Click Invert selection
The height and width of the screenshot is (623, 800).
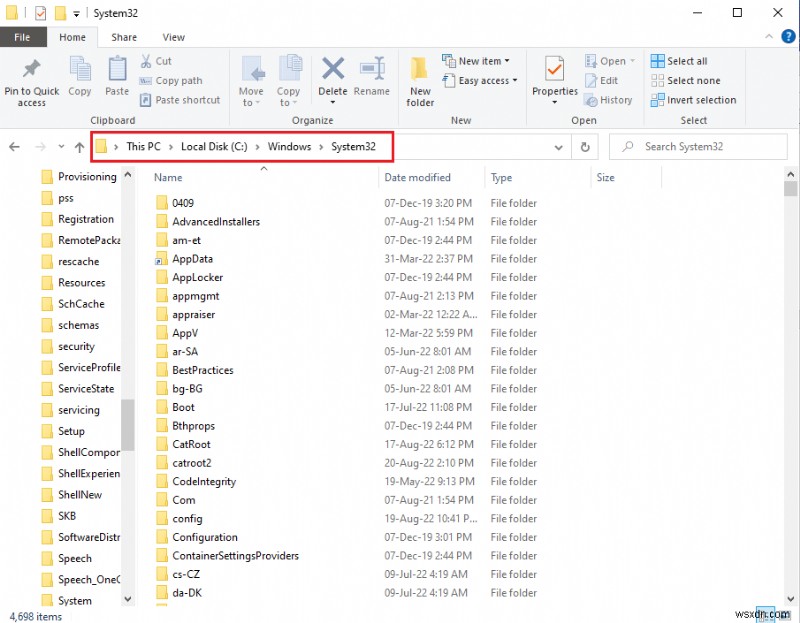pyautogui.click(x=693, y=100)
